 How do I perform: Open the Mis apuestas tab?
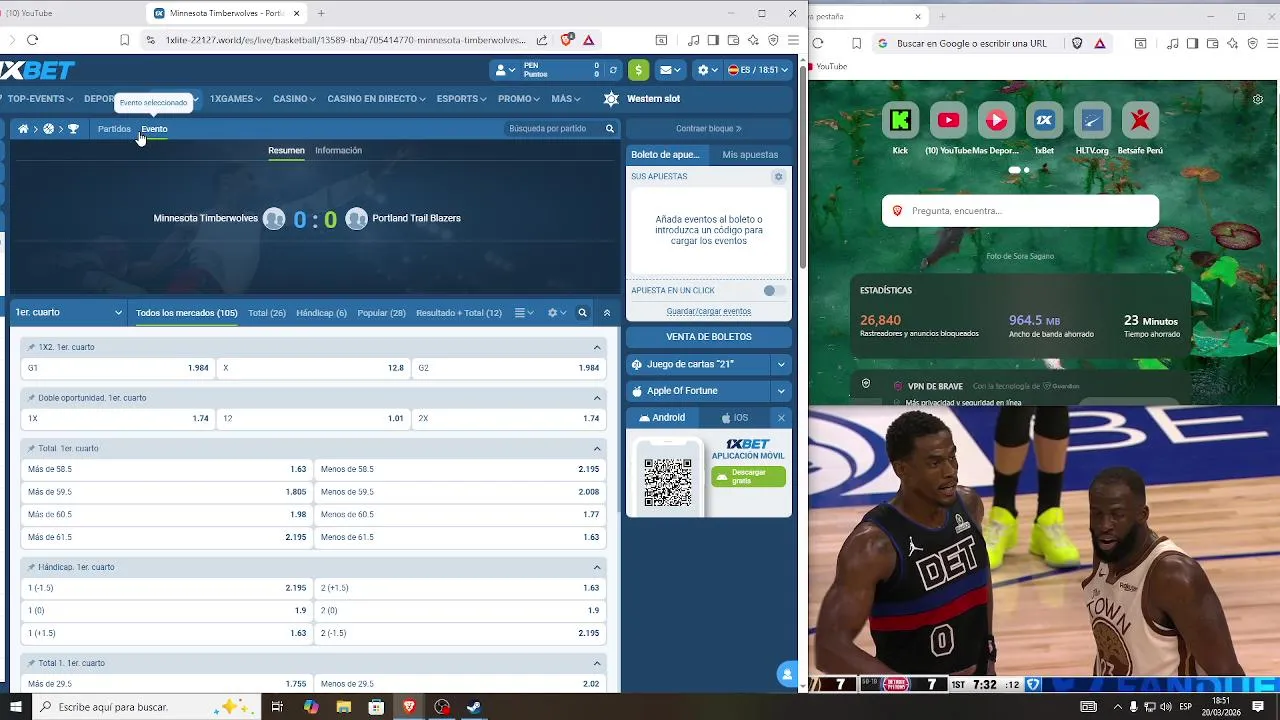pos(750,155)
